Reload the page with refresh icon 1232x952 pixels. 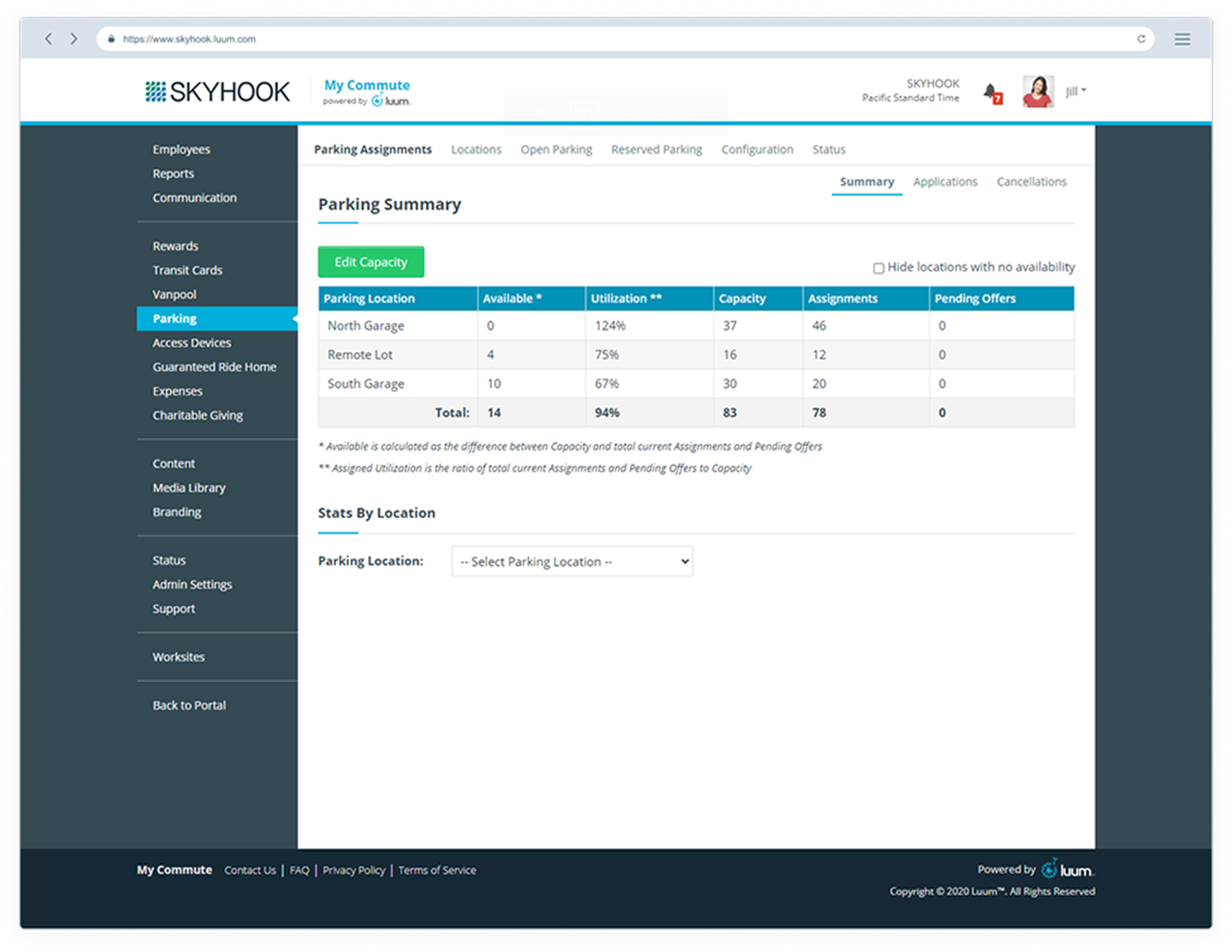point(1140,39)
